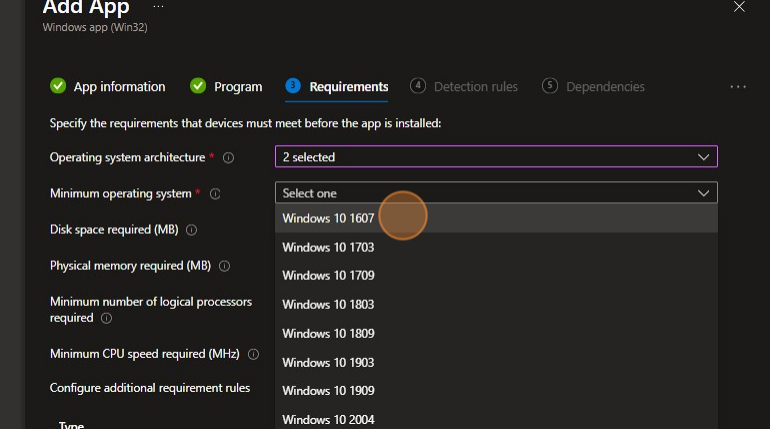Pick Windows 10 1809 as minimum OS
This screenshot has width=770, height=429.
pyautogui.click(x=328, y=334)
